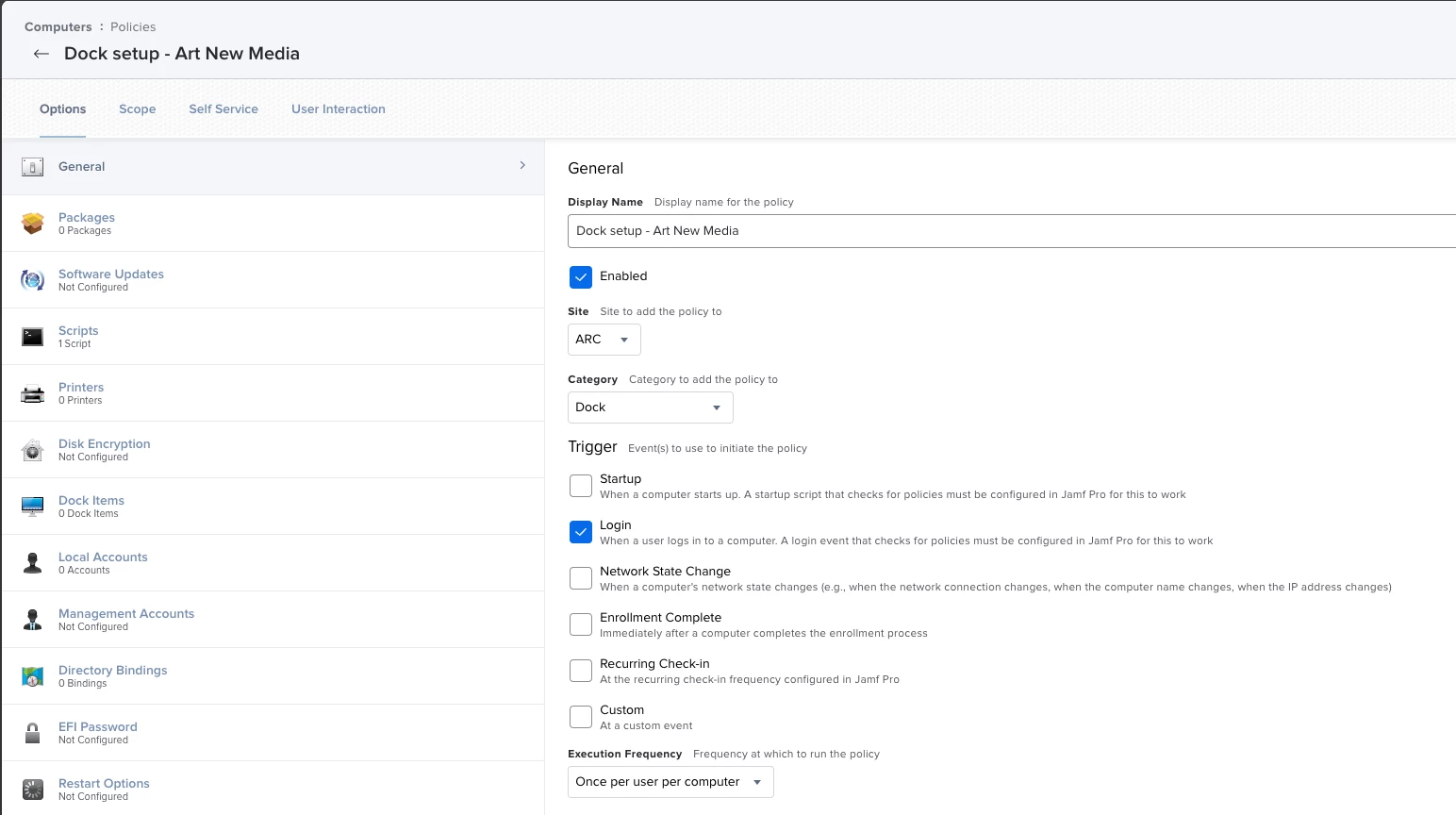Enable the Startup trigger checkbox
Image resolution: width=1456 pixels, height=815 pixels.
[x=581, y=486]
